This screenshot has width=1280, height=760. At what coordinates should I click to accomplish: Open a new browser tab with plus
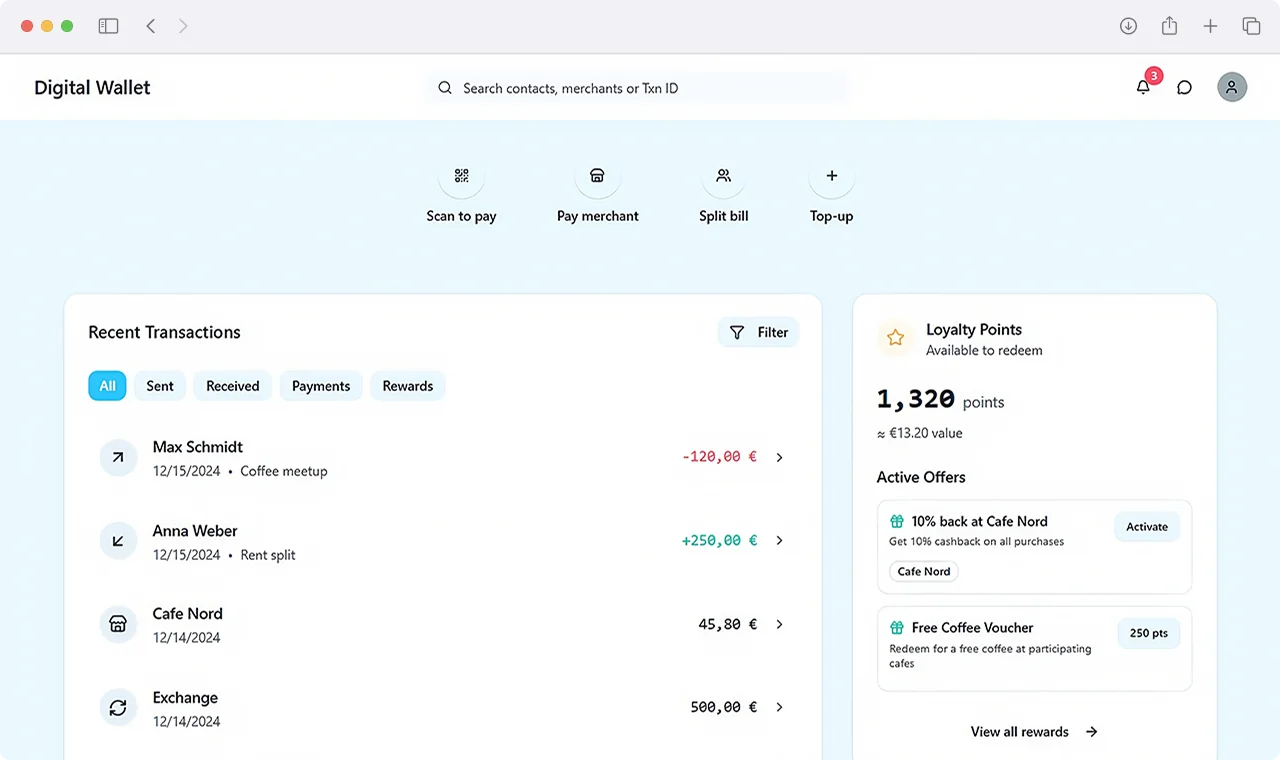[x=1210, y=26]
